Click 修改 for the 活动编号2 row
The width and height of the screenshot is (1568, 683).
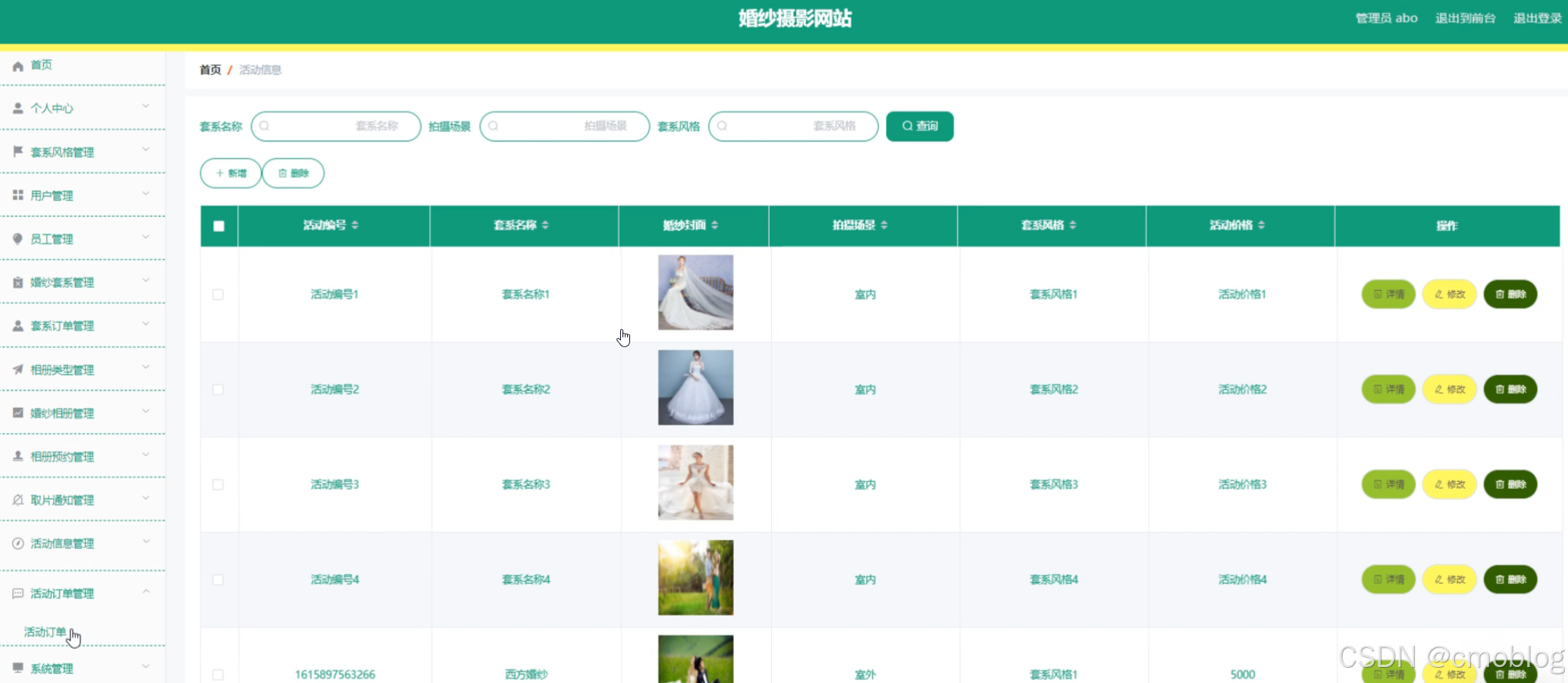coord(1449,389)
